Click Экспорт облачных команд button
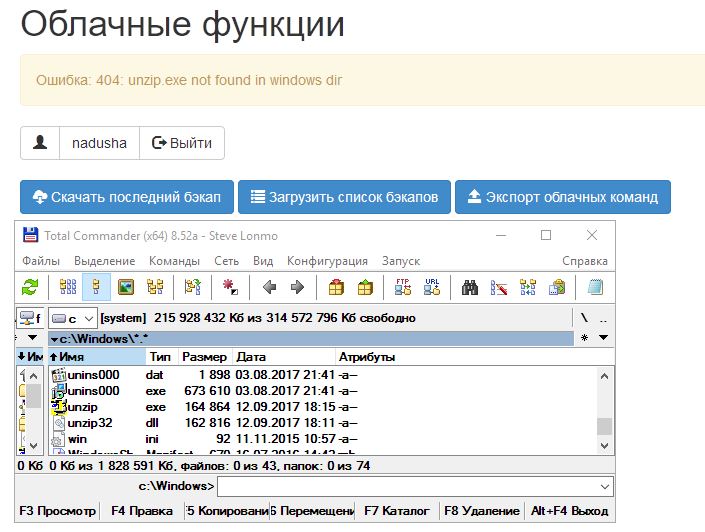Image resolution: width=705 pixels, height=532 pixels. pos(563,197)
